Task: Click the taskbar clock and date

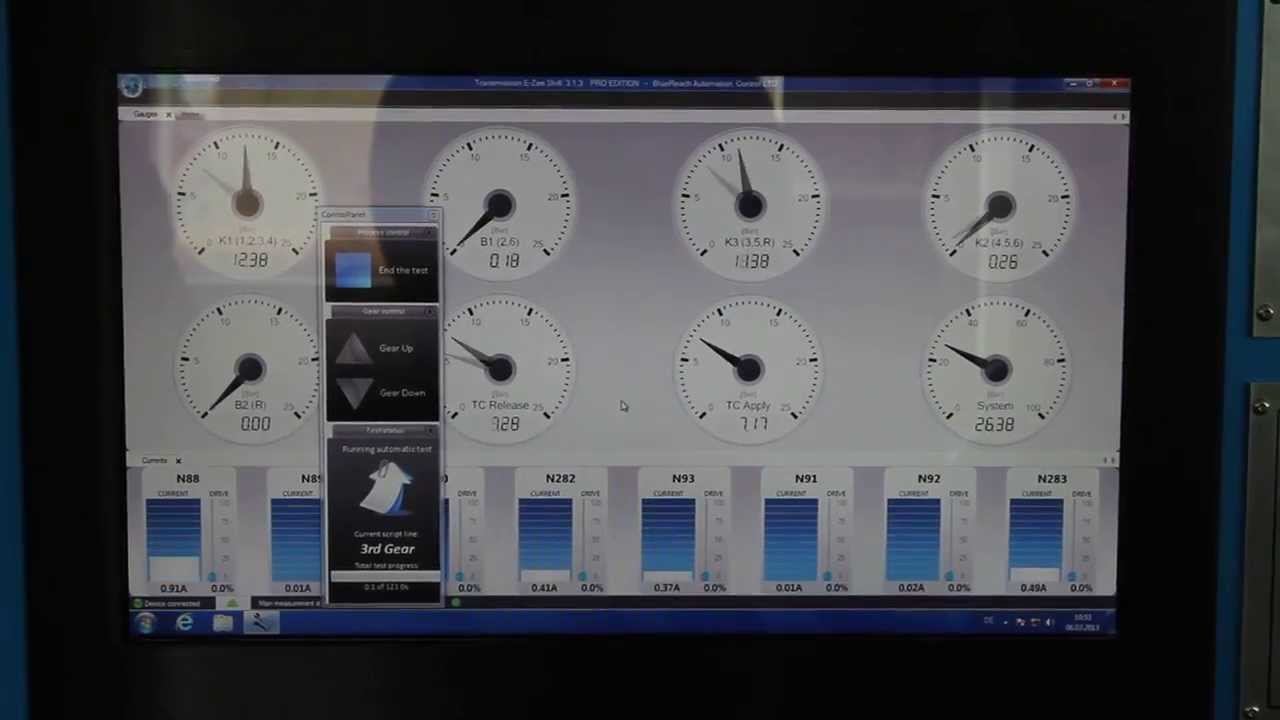Action: coord(1083,623)
